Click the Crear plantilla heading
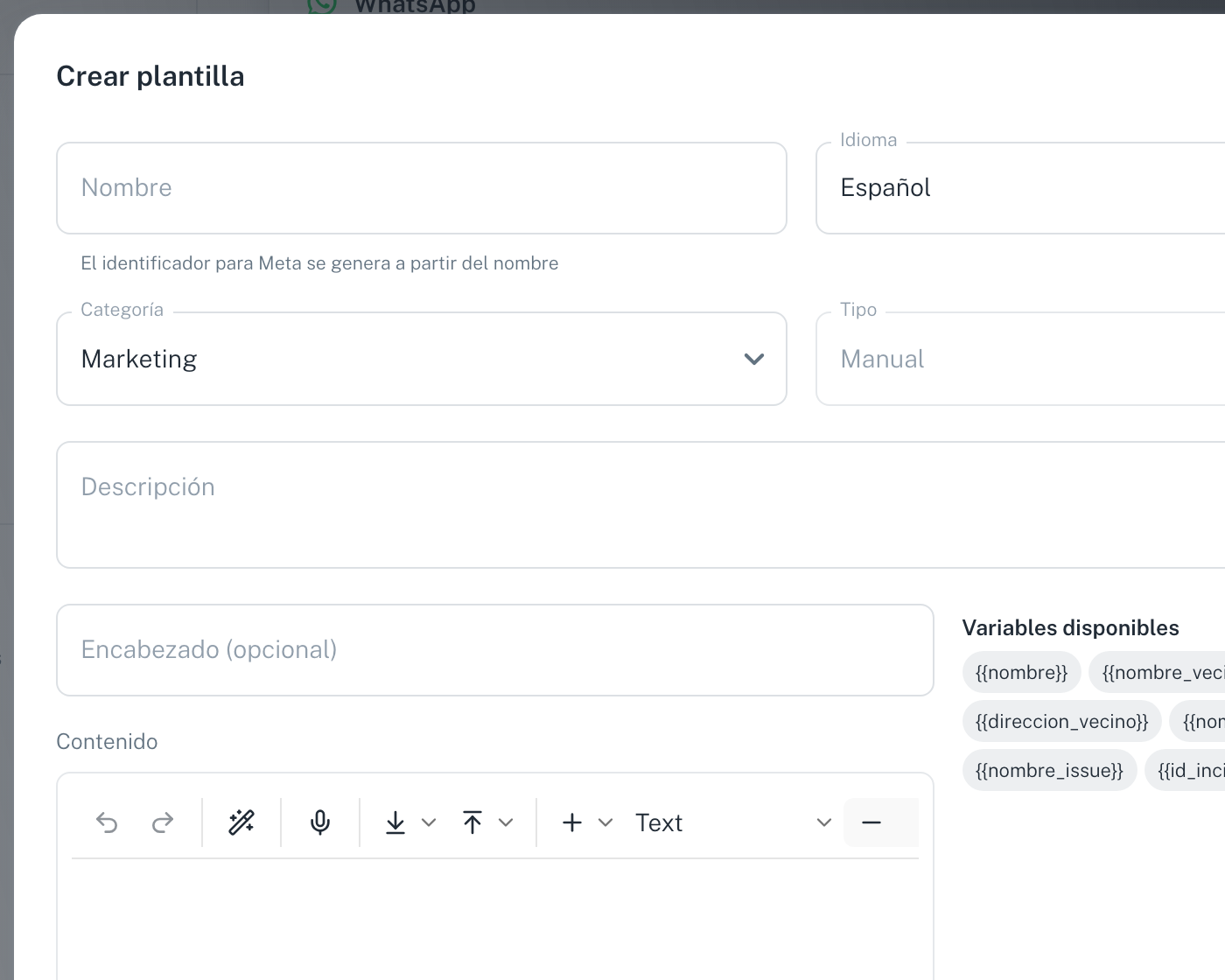The image size is (1225, 980). tap(150, 76)
